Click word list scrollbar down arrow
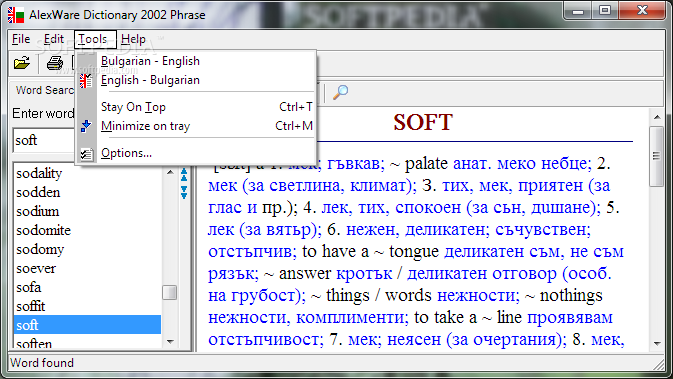The width and height of the screenshot is (673, 379). coord(170,342)
